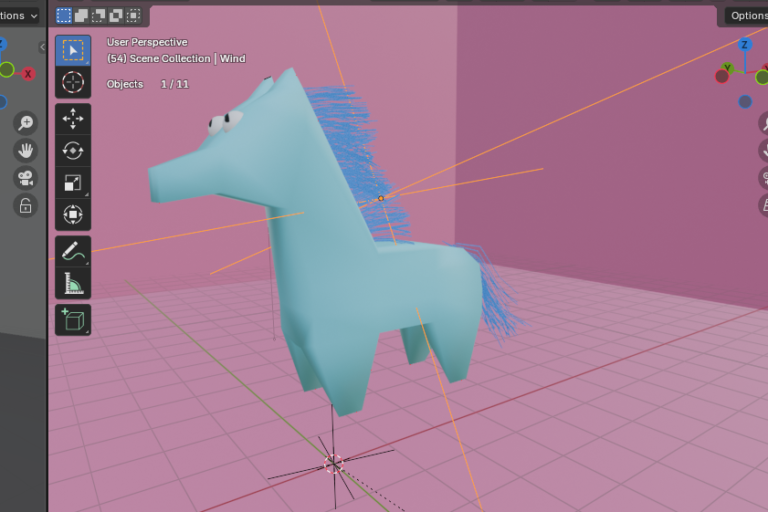Screen dimensions: 768x512
Task: Select the Select Box tool
Action: point(73,51)
